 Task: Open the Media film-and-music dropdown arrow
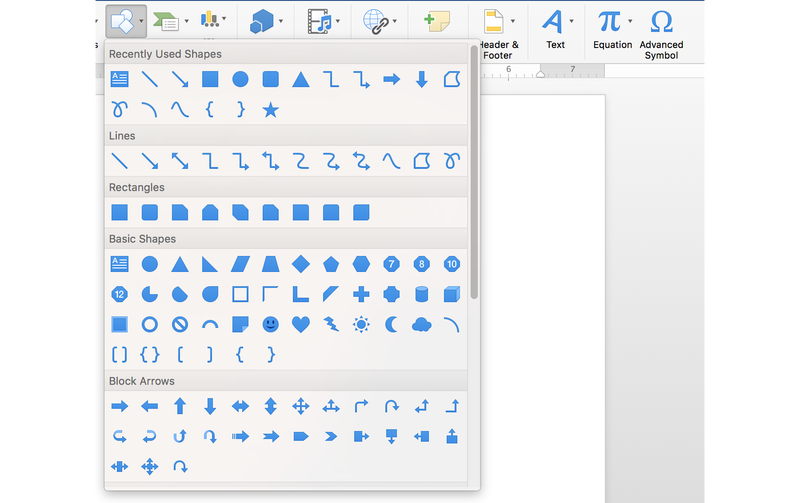click(338, 21)
